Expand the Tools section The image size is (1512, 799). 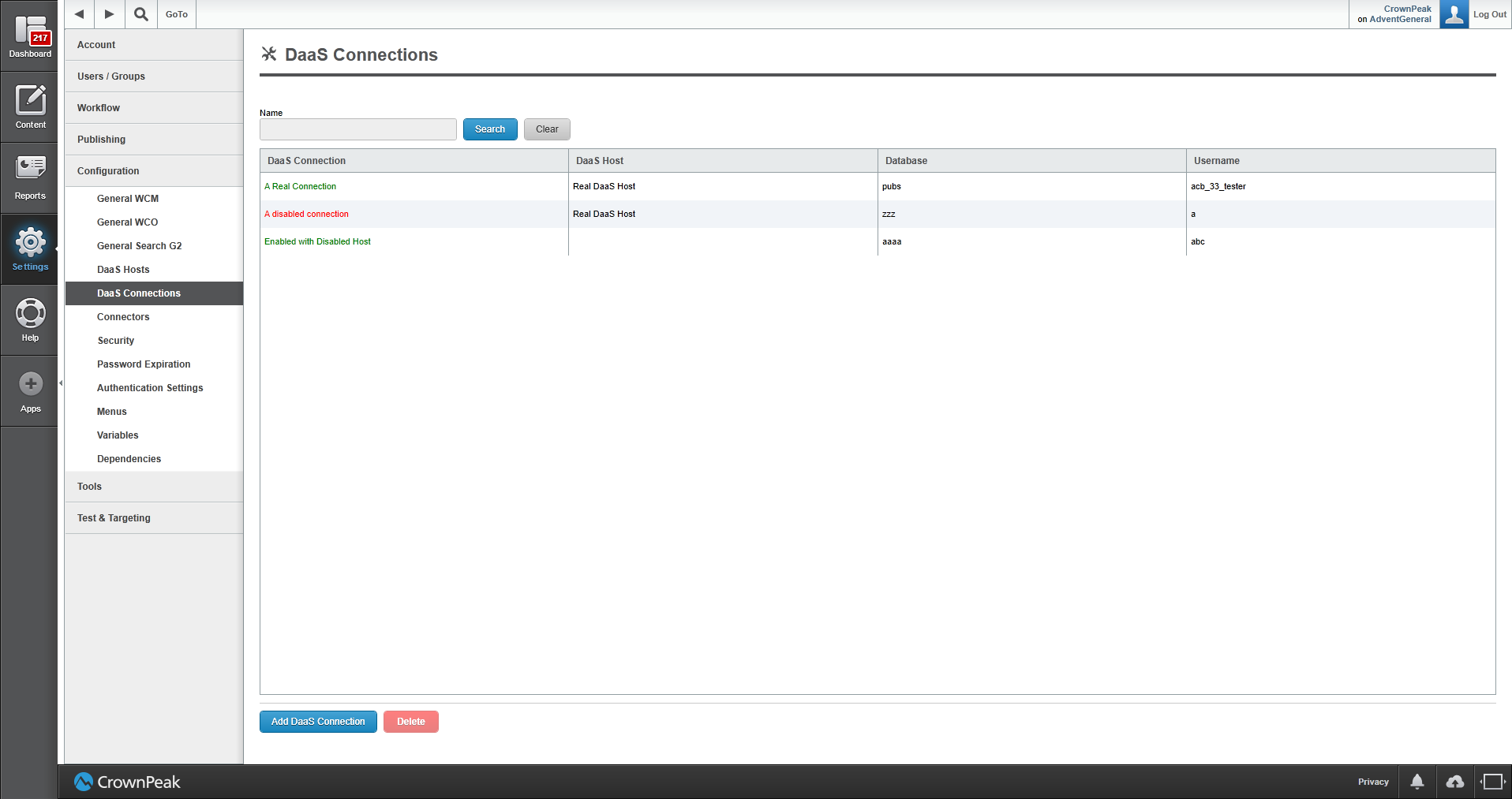pyautogui.click(x=154, y=487)
